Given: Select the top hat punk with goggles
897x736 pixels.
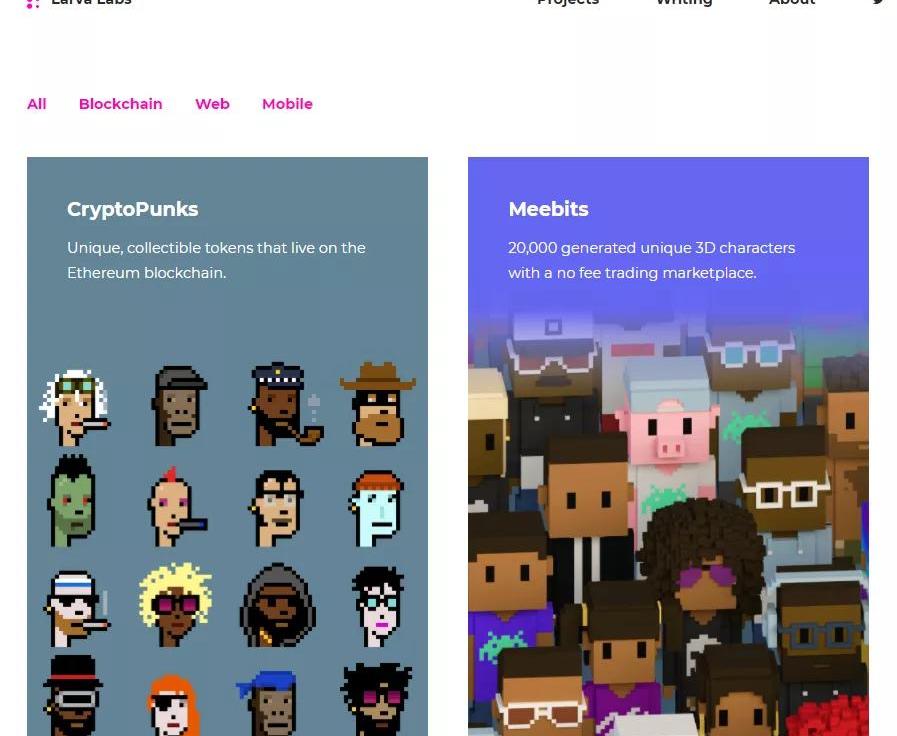Looking at the screenshot, I should 73,695.
